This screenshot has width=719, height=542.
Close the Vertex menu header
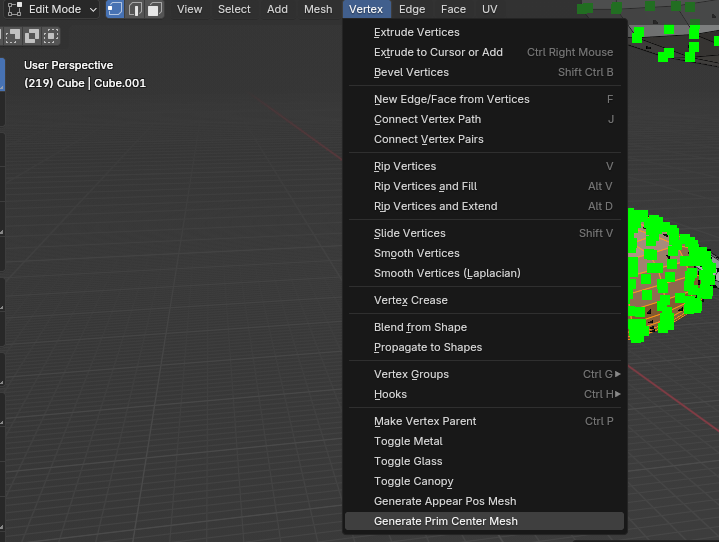366,9
